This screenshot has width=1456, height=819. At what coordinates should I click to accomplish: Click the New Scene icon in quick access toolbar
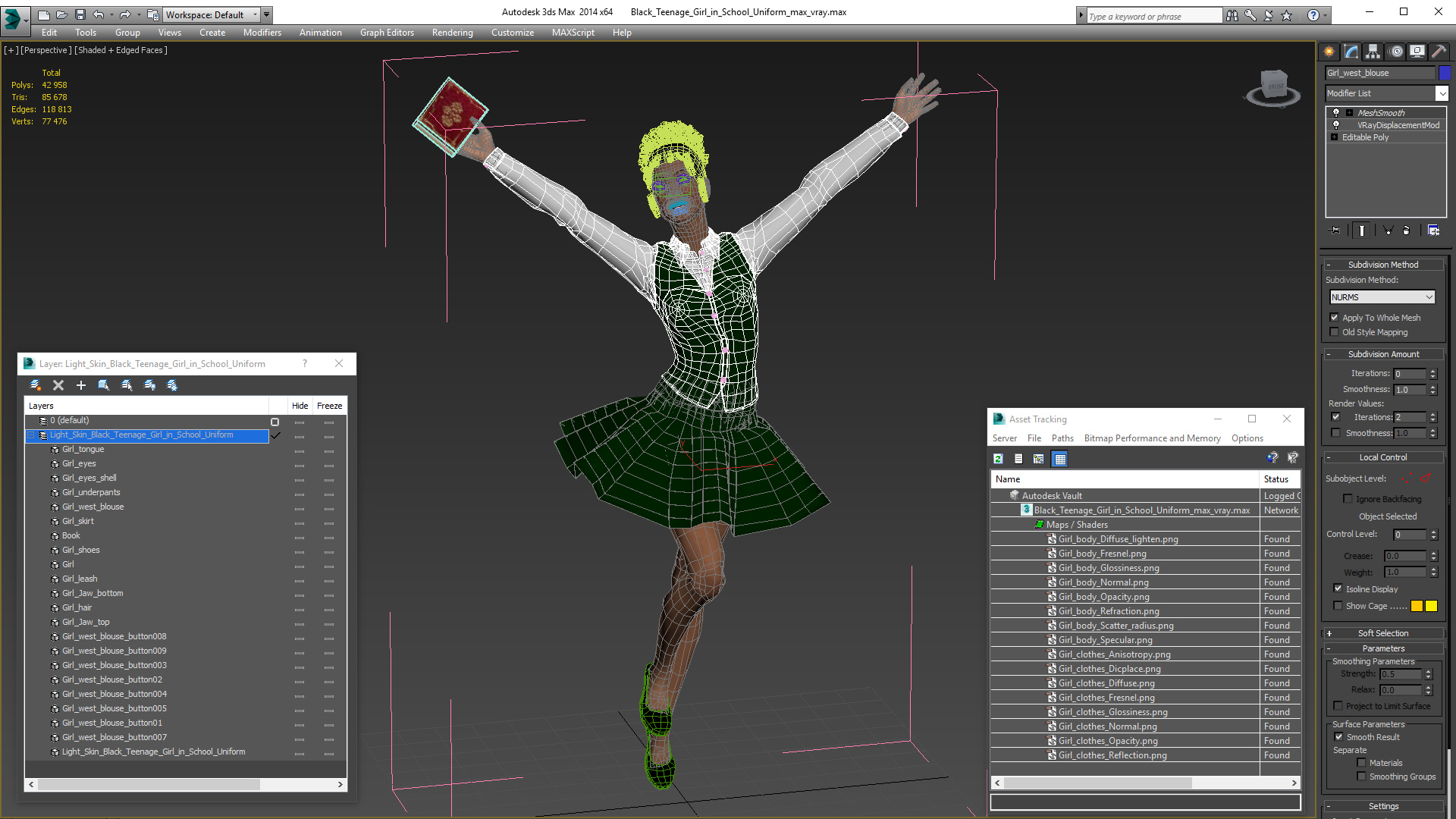point(43,14)
